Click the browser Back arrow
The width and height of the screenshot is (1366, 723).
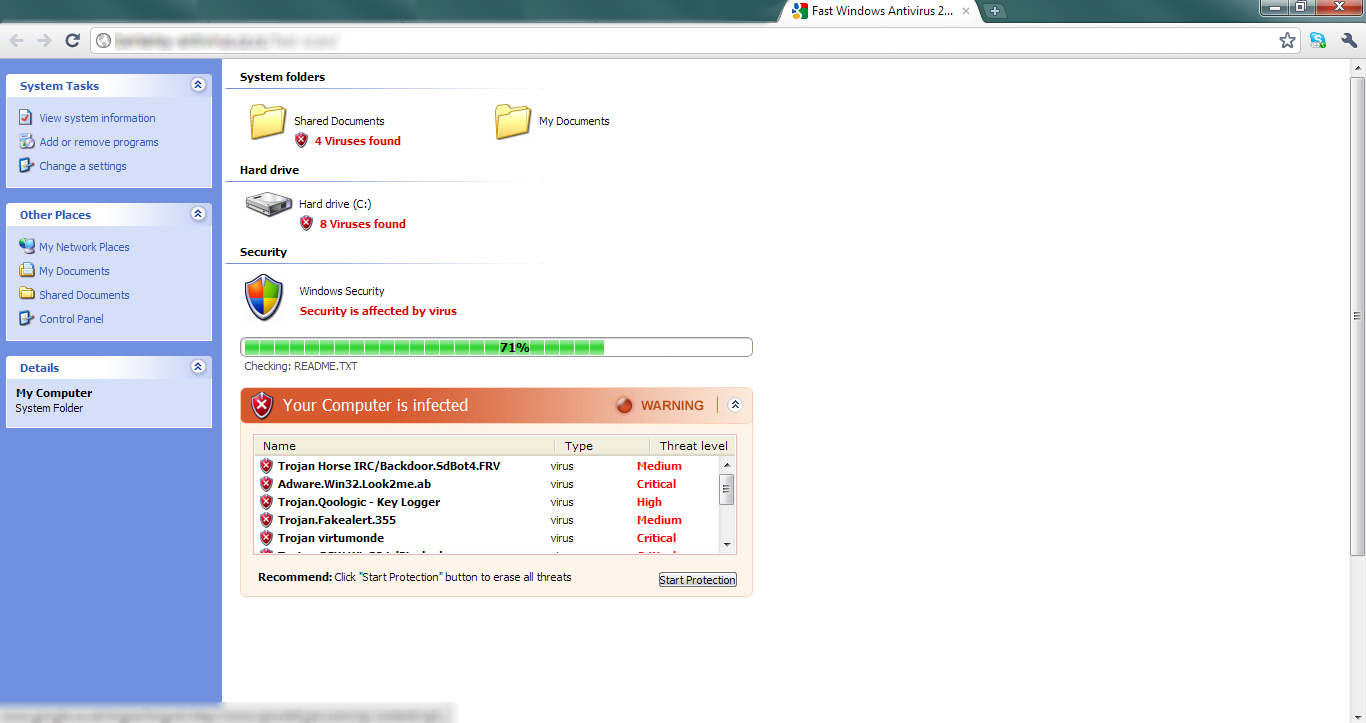pyautogui.click(x=16, y=40)
